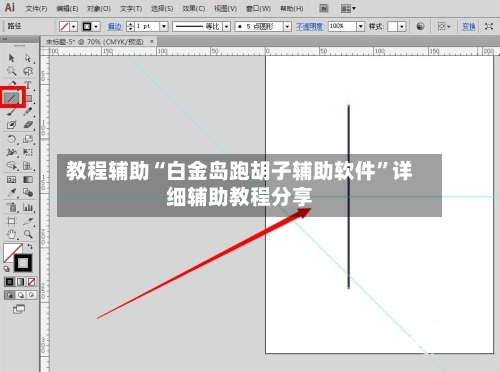Select the Rectangle tool

[29, 98]
